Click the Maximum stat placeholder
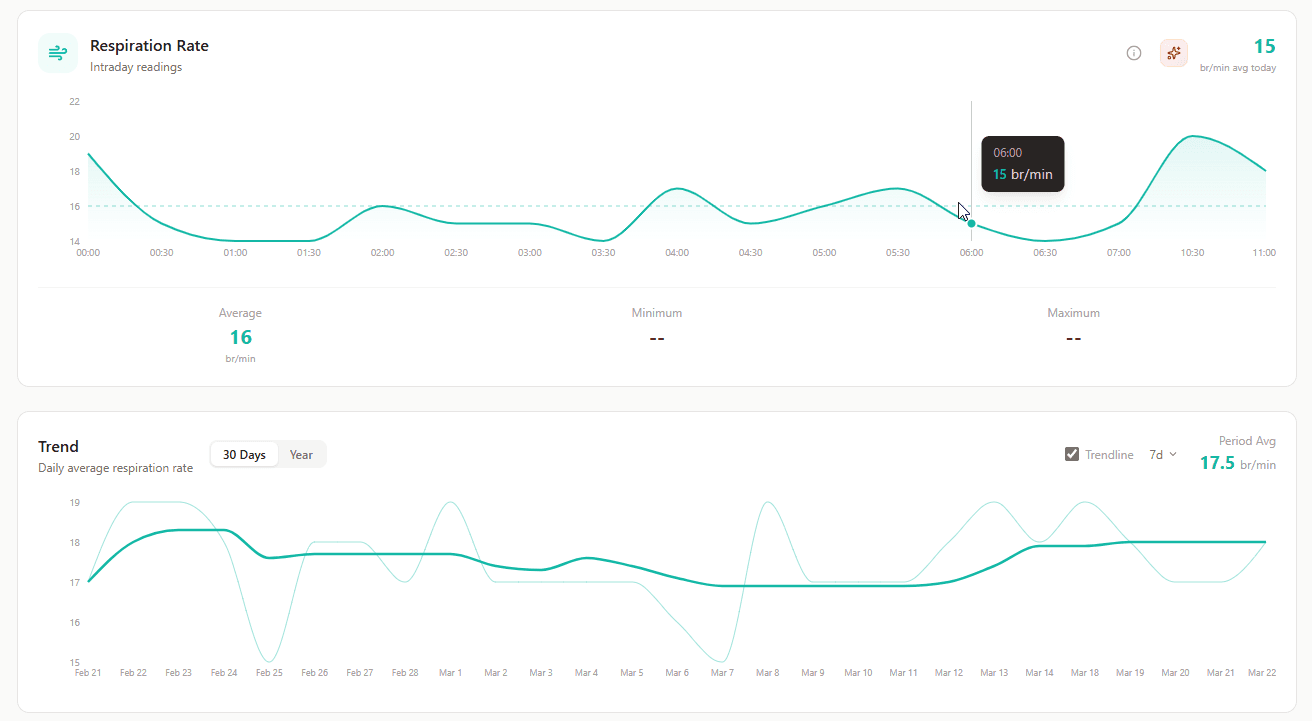The image size is (1312, 721). [1073, 338]
